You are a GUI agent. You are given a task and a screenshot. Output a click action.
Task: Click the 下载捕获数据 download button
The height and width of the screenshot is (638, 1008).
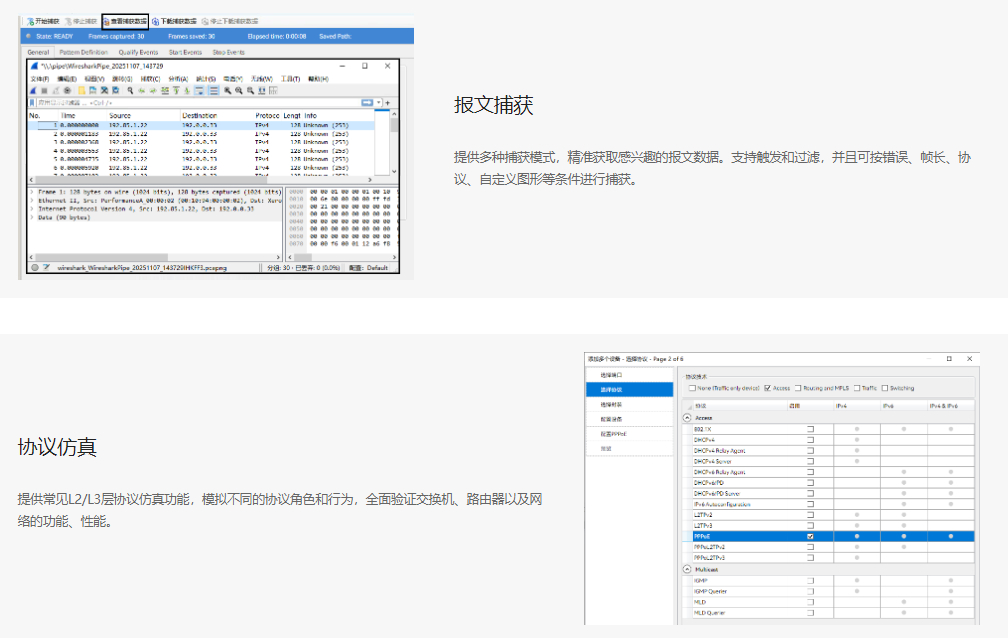point(173,20)
